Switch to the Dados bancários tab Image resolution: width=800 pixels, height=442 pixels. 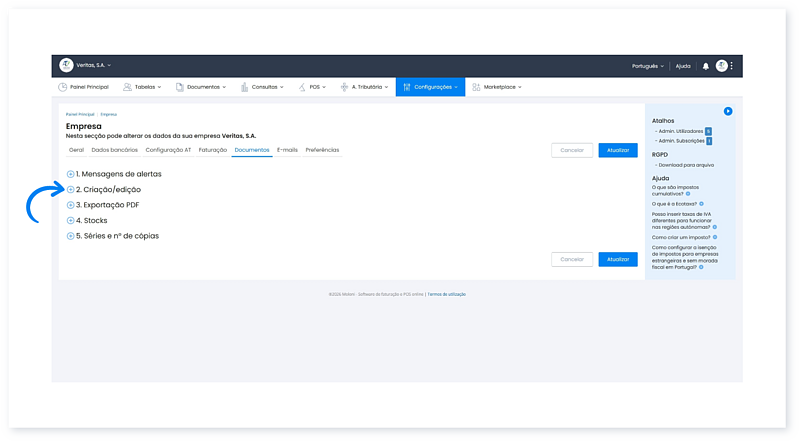[114, 150]
